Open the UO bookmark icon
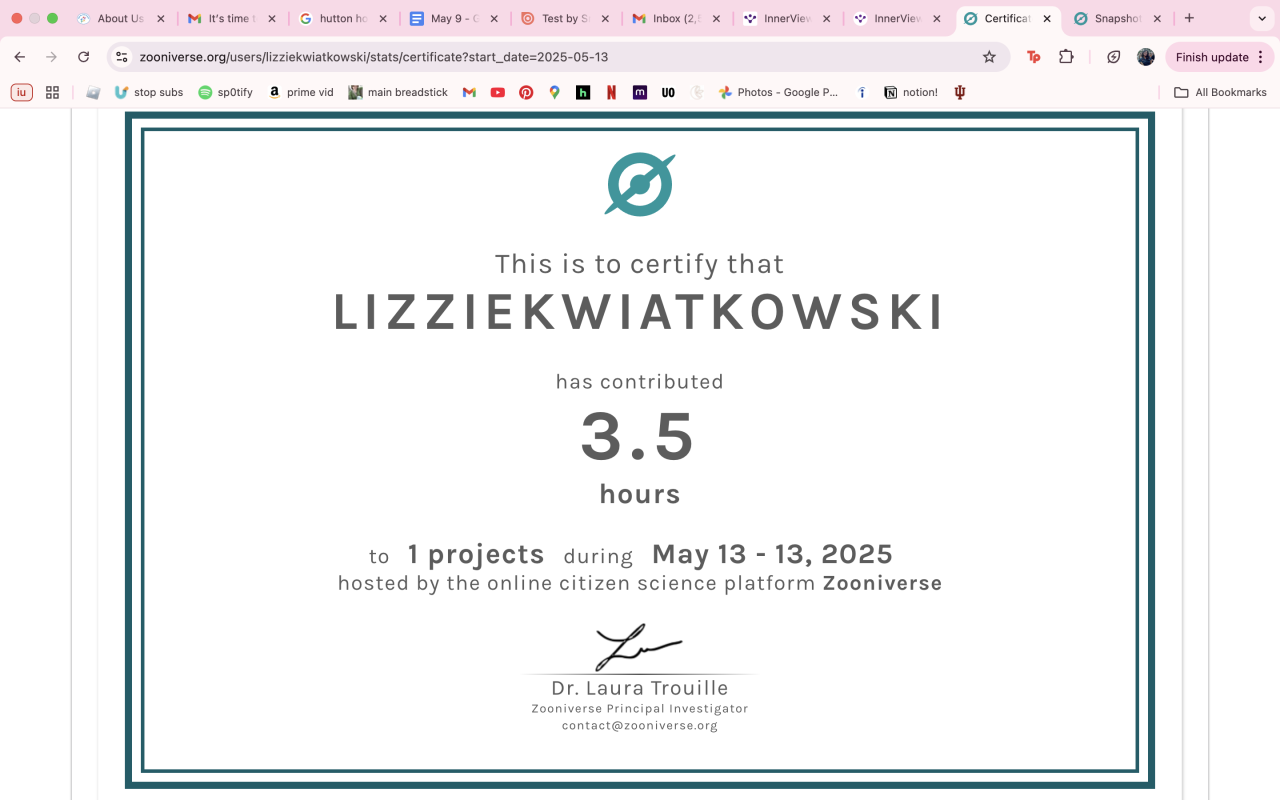This screenshot has width=1280, height=800. (x=668, y=92)
